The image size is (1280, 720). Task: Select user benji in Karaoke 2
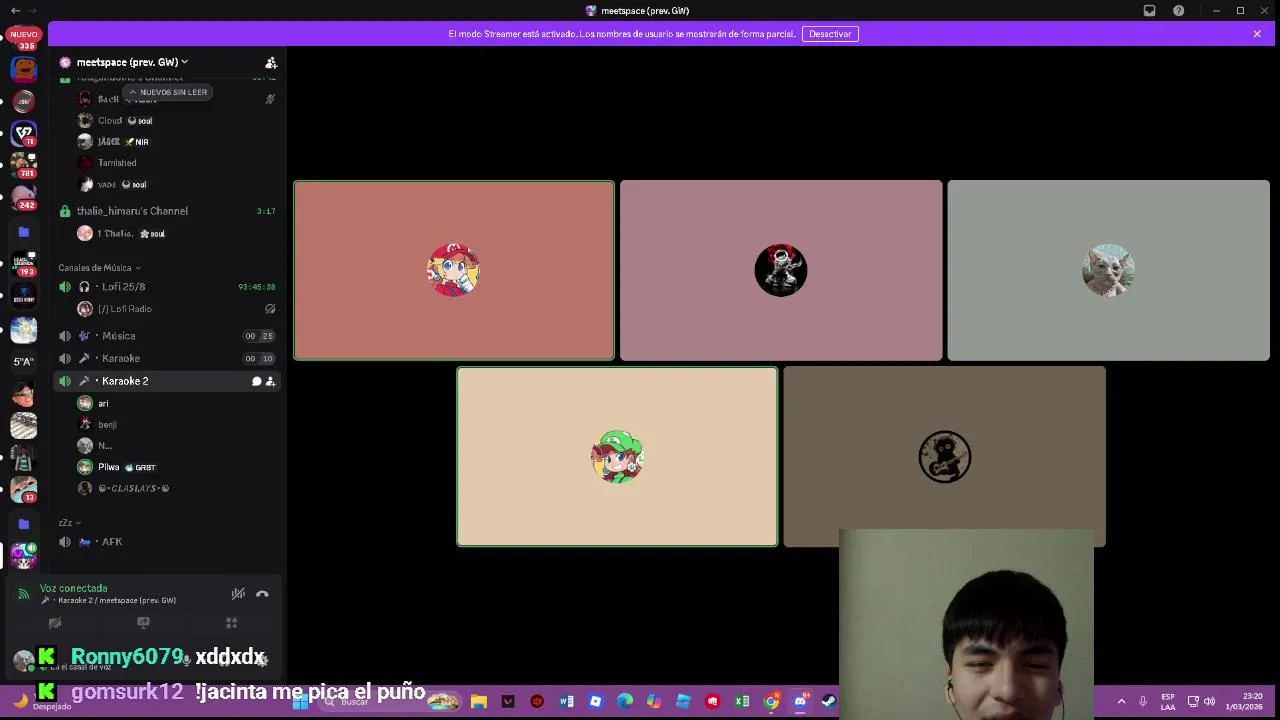(107, 425)
